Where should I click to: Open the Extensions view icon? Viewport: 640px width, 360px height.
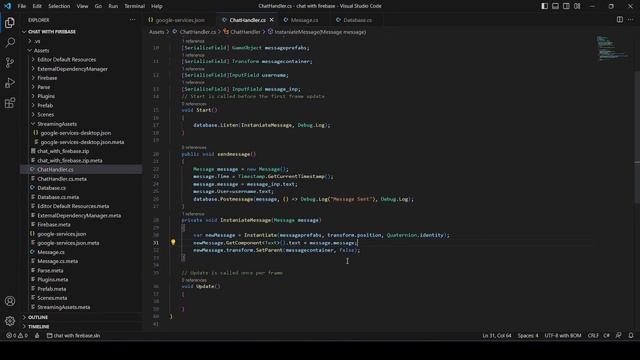coord(10,102)
